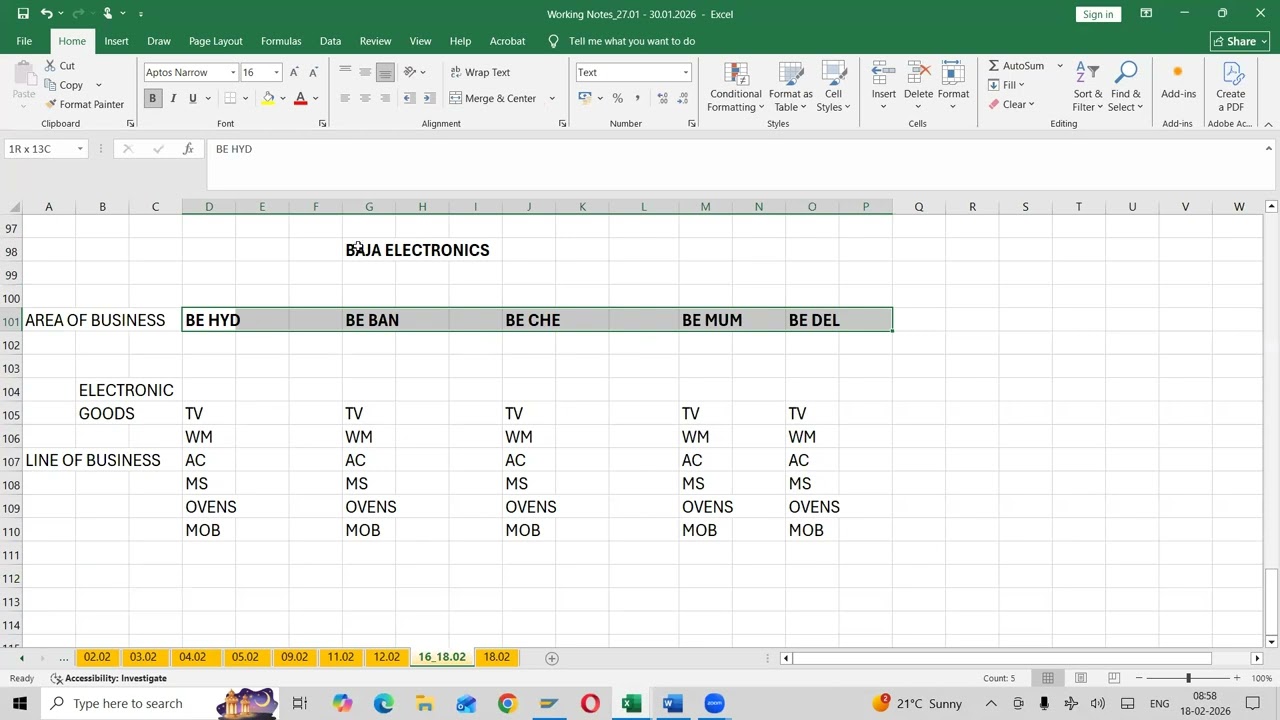
Task: Open the Data ribbon tab
Action: coord(330,41)
